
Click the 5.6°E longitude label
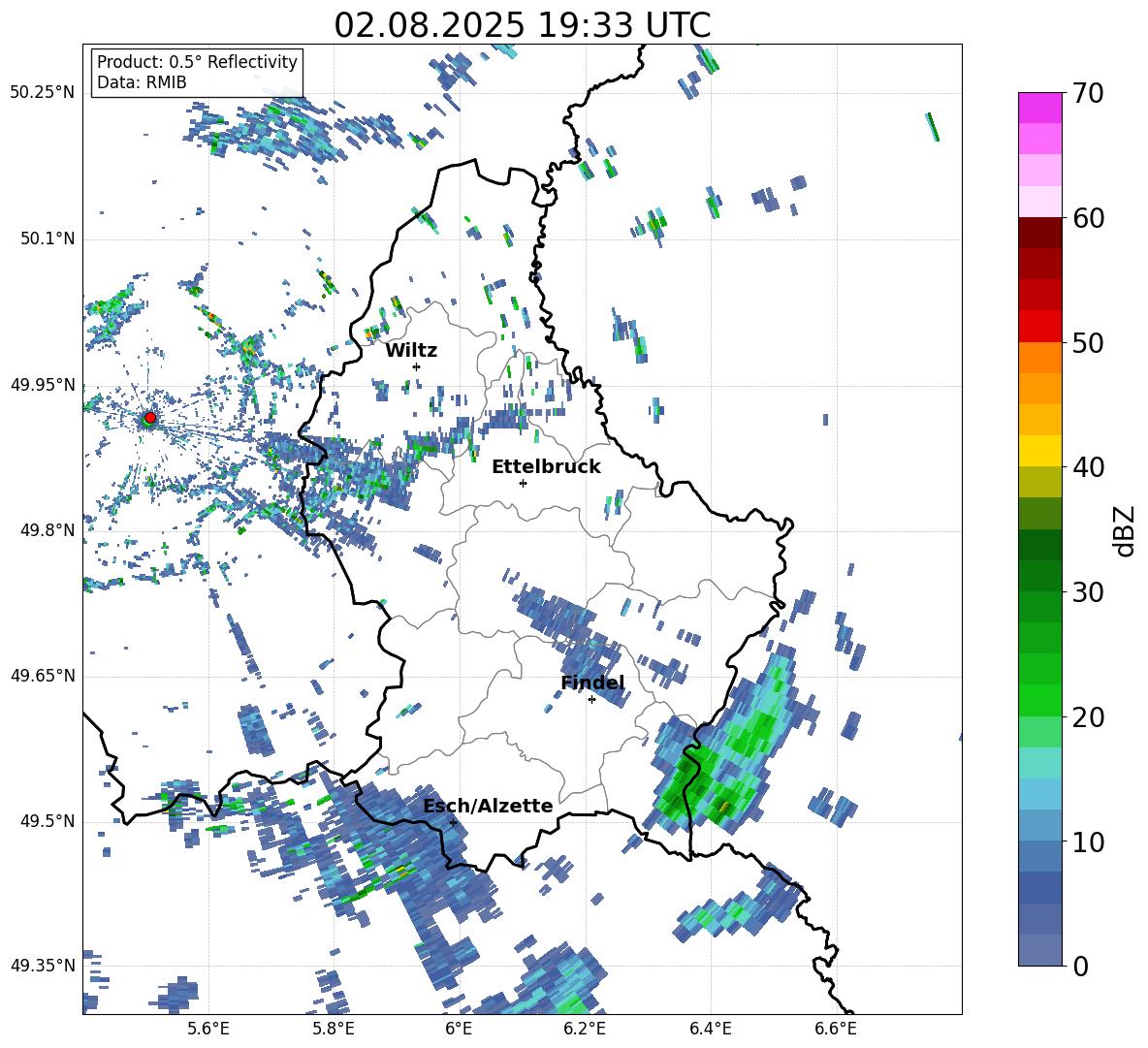tap(208, 1029)
